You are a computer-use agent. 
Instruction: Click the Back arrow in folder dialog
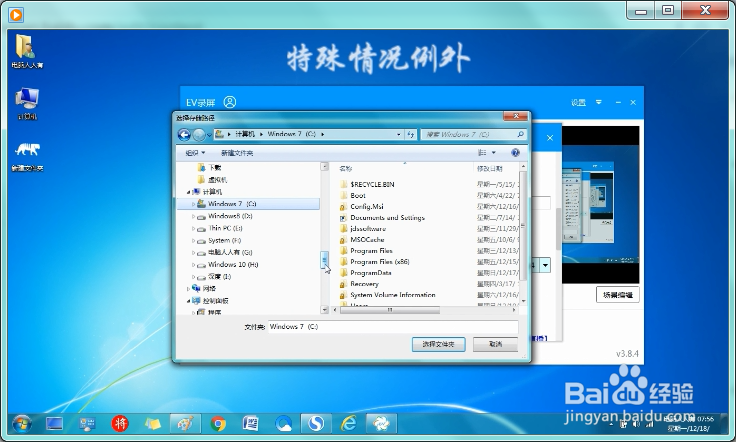[184, 135]
